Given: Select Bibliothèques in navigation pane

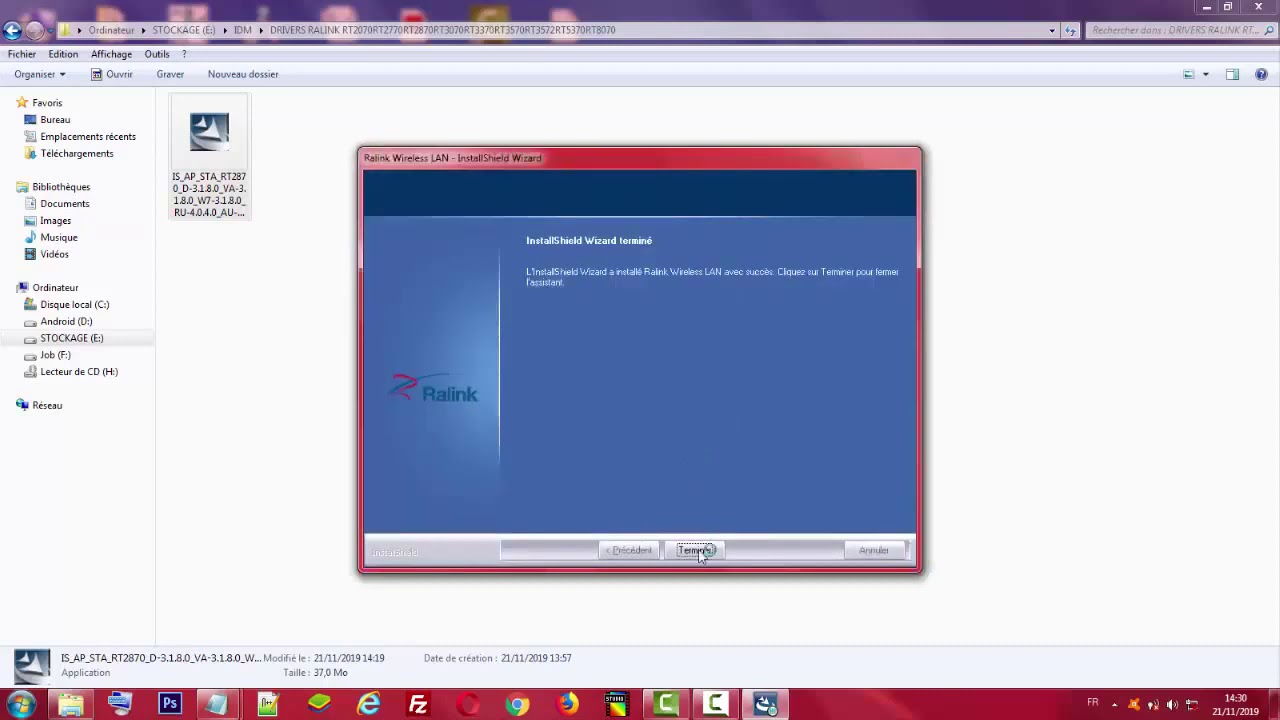Looking at the screenshot, I should coord(61,187).
